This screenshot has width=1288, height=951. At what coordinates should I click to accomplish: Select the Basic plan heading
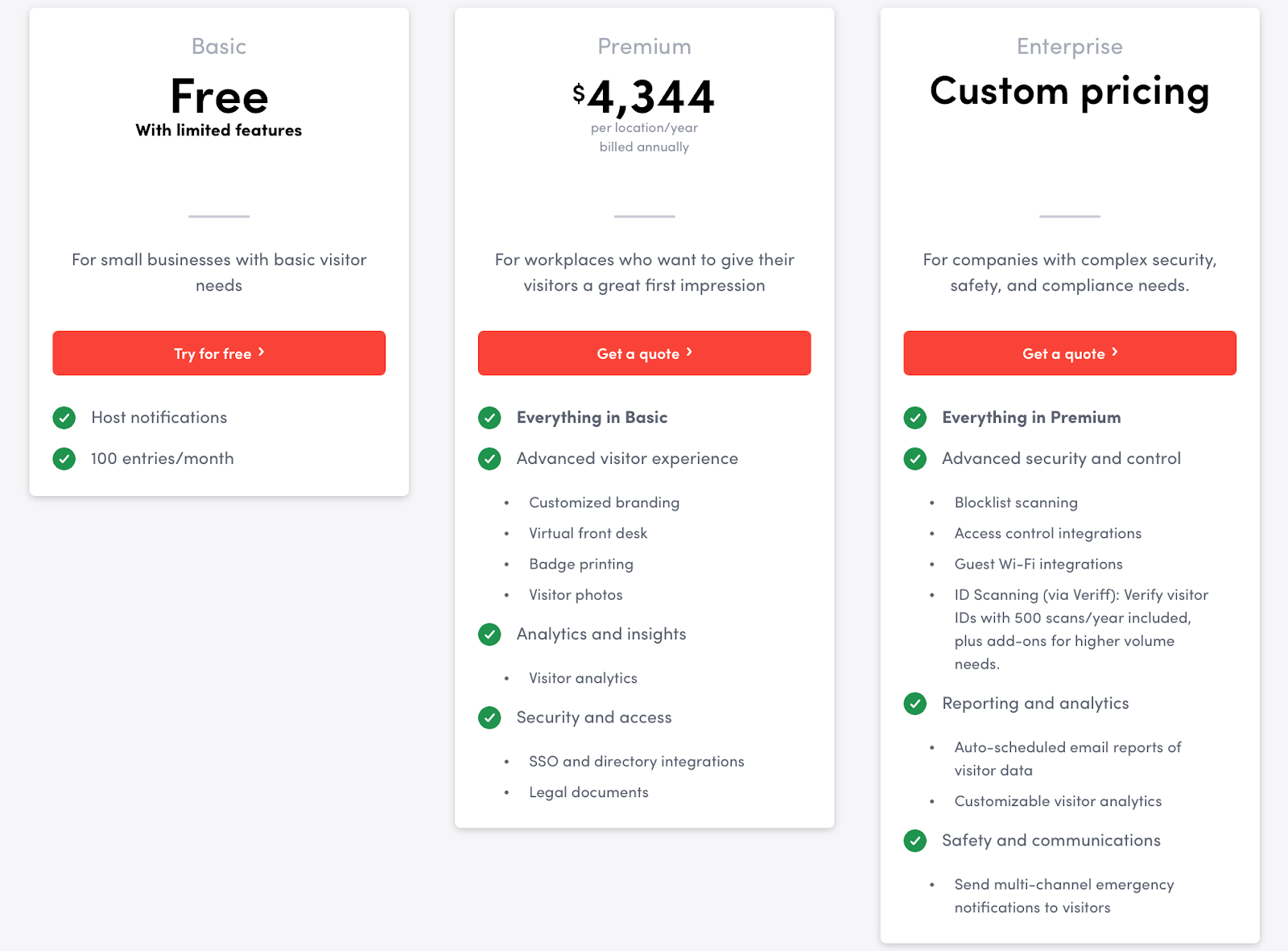click(218, 46)
